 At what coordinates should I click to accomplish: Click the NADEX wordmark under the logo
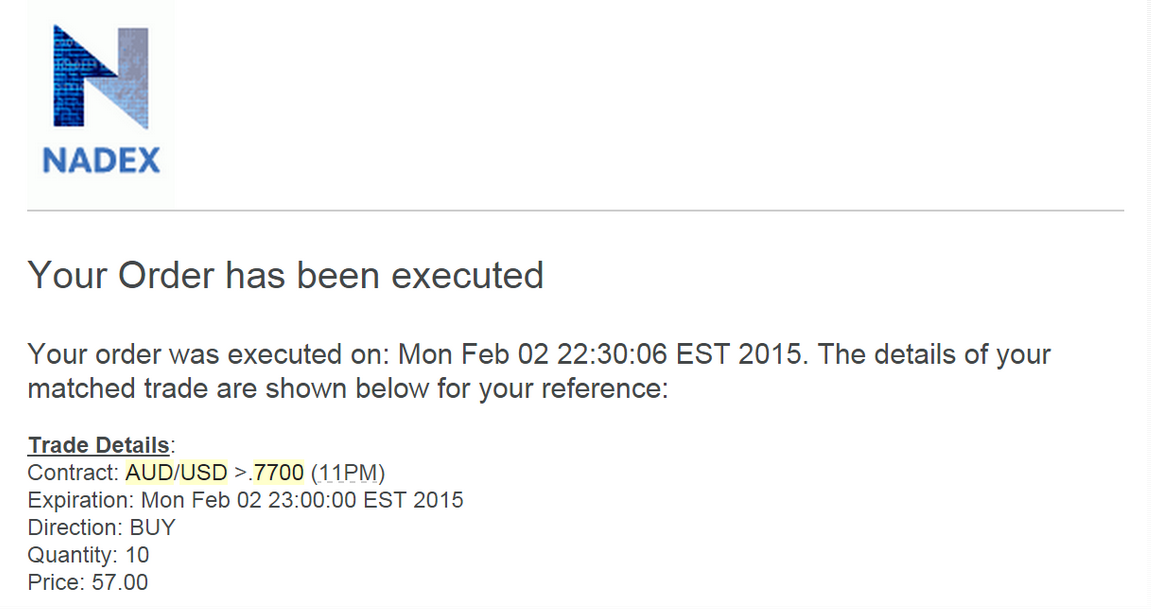(x=101, y=161)
